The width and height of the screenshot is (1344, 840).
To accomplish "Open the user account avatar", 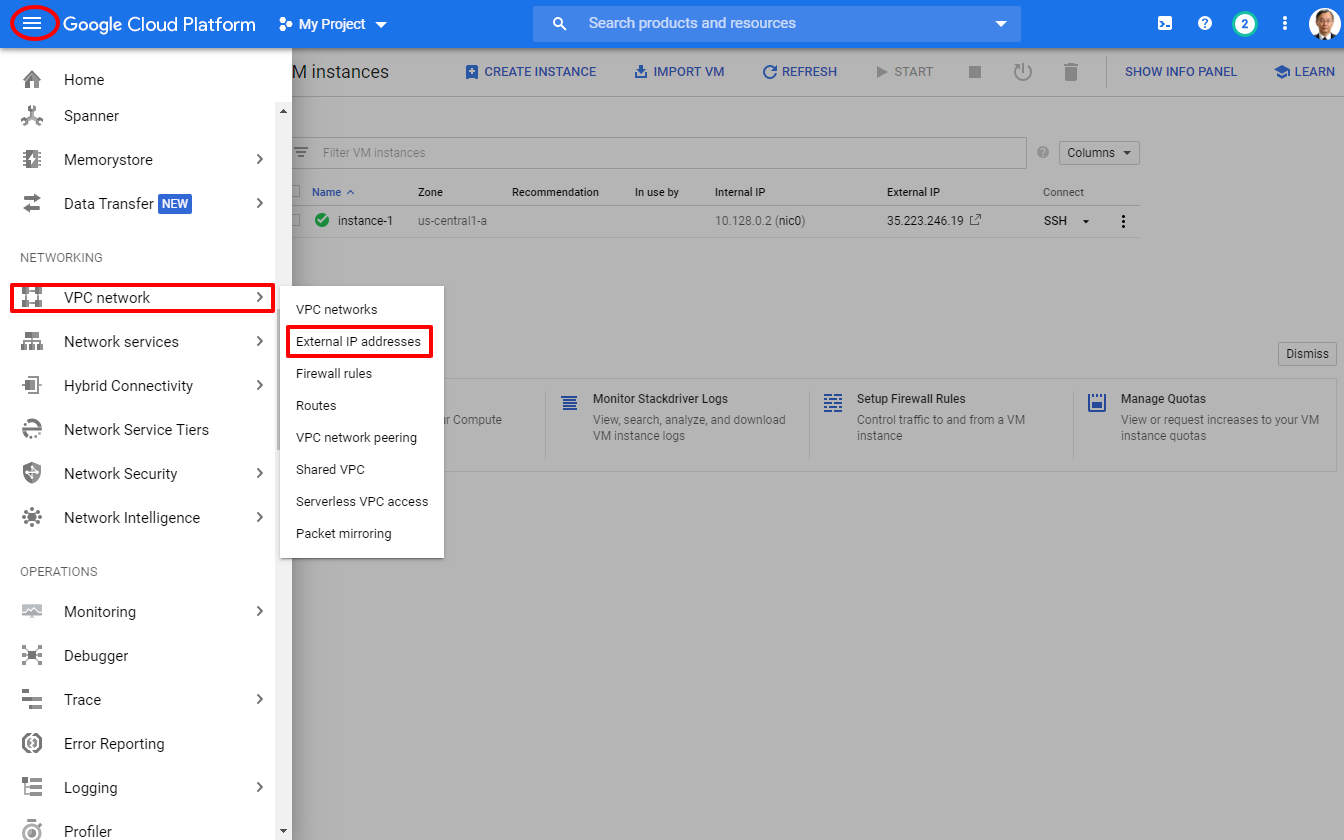I will [x=1324, y=24].
